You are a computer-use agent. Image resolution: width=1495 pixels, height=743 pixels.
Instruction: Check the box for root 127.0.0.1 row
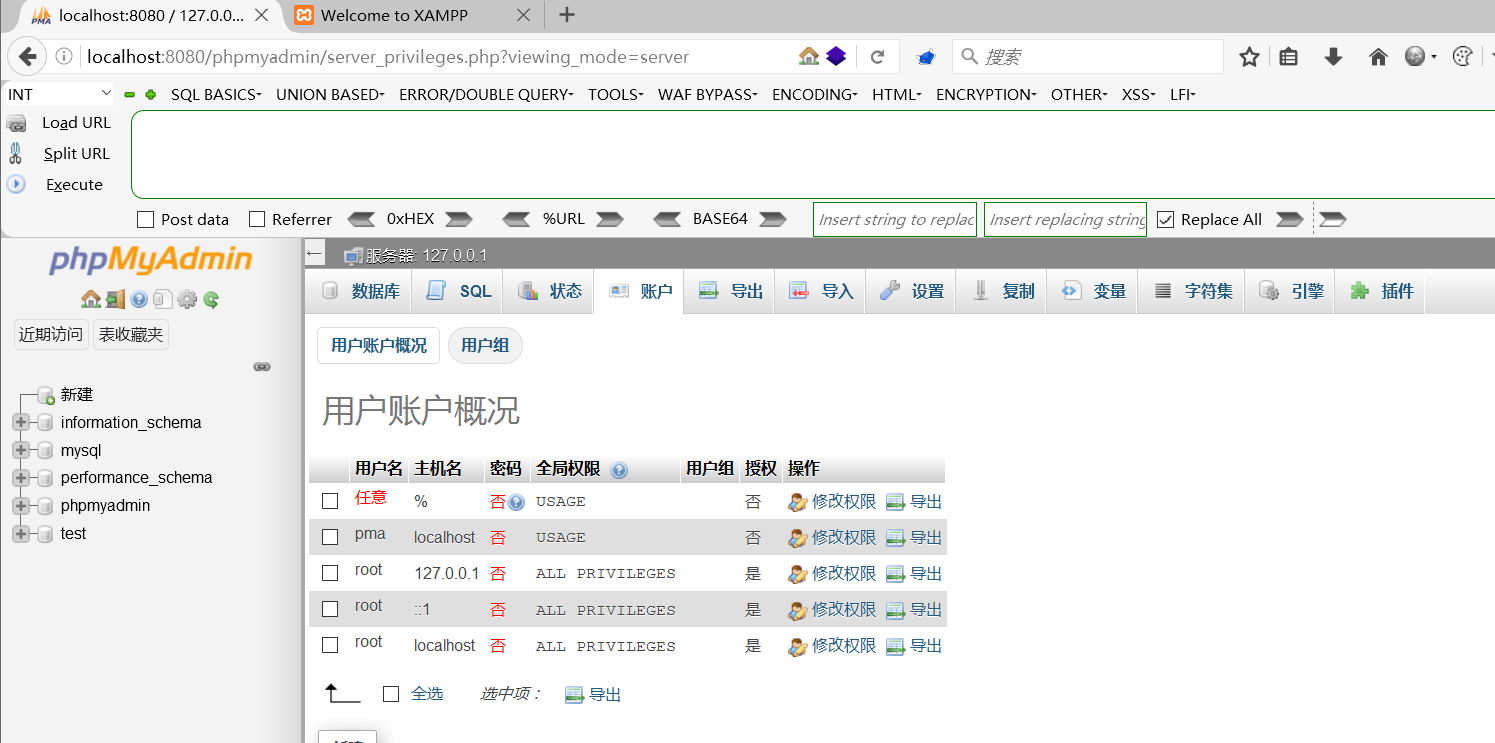[x=330, y=573]
